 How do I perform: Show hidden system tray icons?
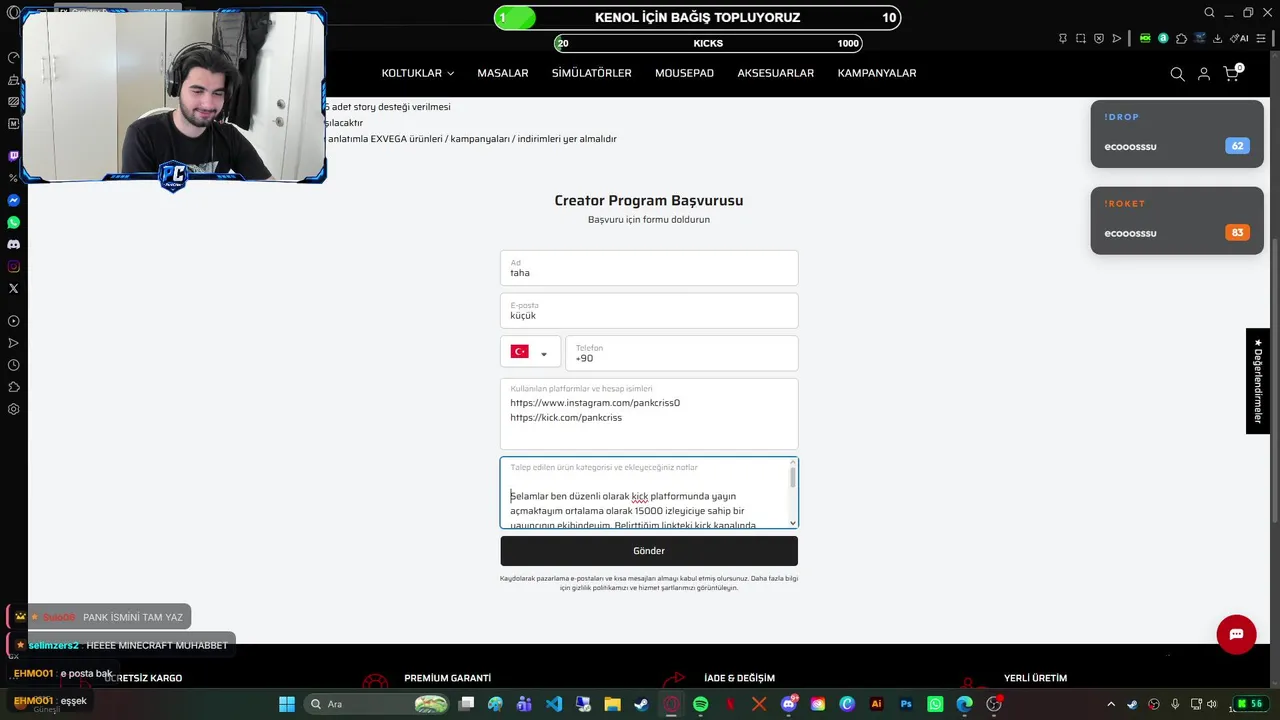(1111, 704)
